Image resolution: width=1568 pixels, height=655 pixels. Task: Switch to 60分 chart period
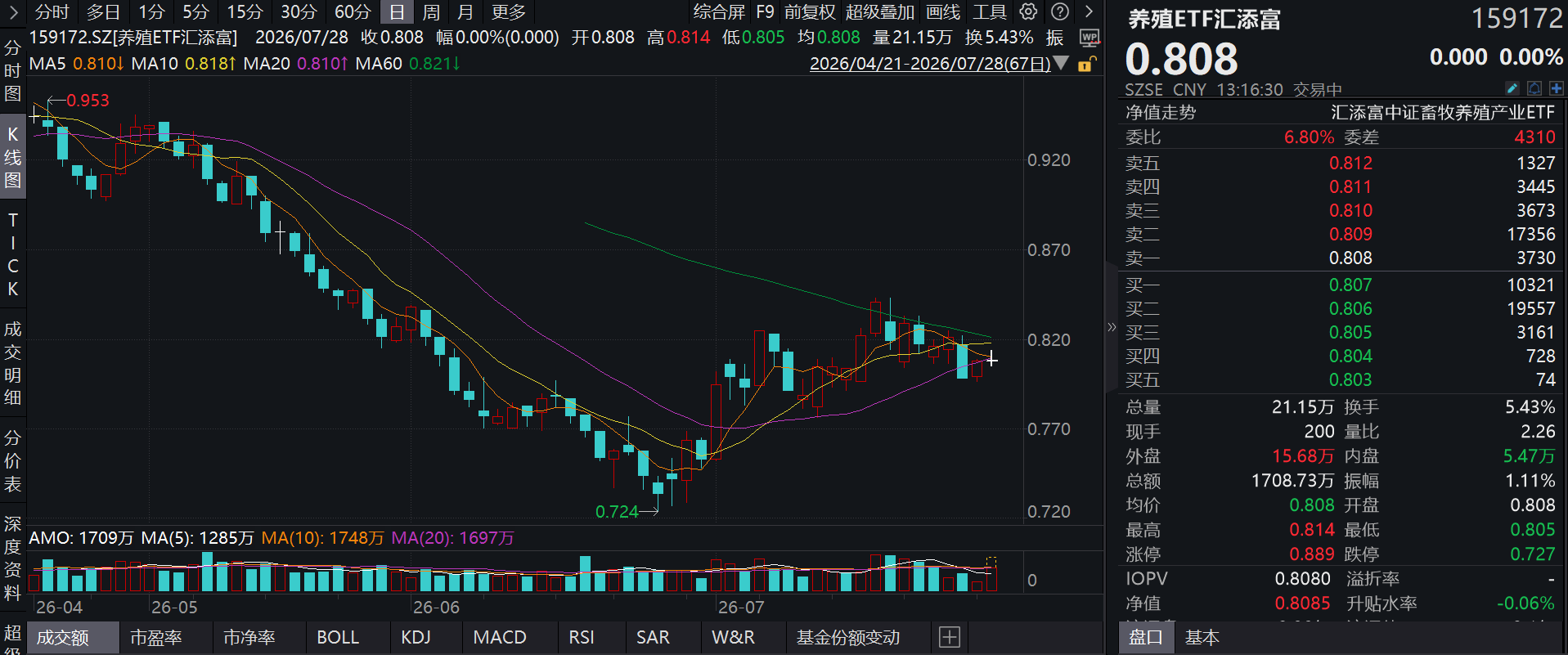[353, 12]
